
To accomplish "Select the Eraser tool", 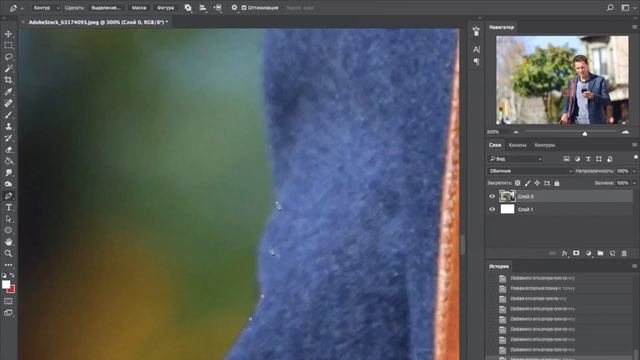I will coord(8,149).
